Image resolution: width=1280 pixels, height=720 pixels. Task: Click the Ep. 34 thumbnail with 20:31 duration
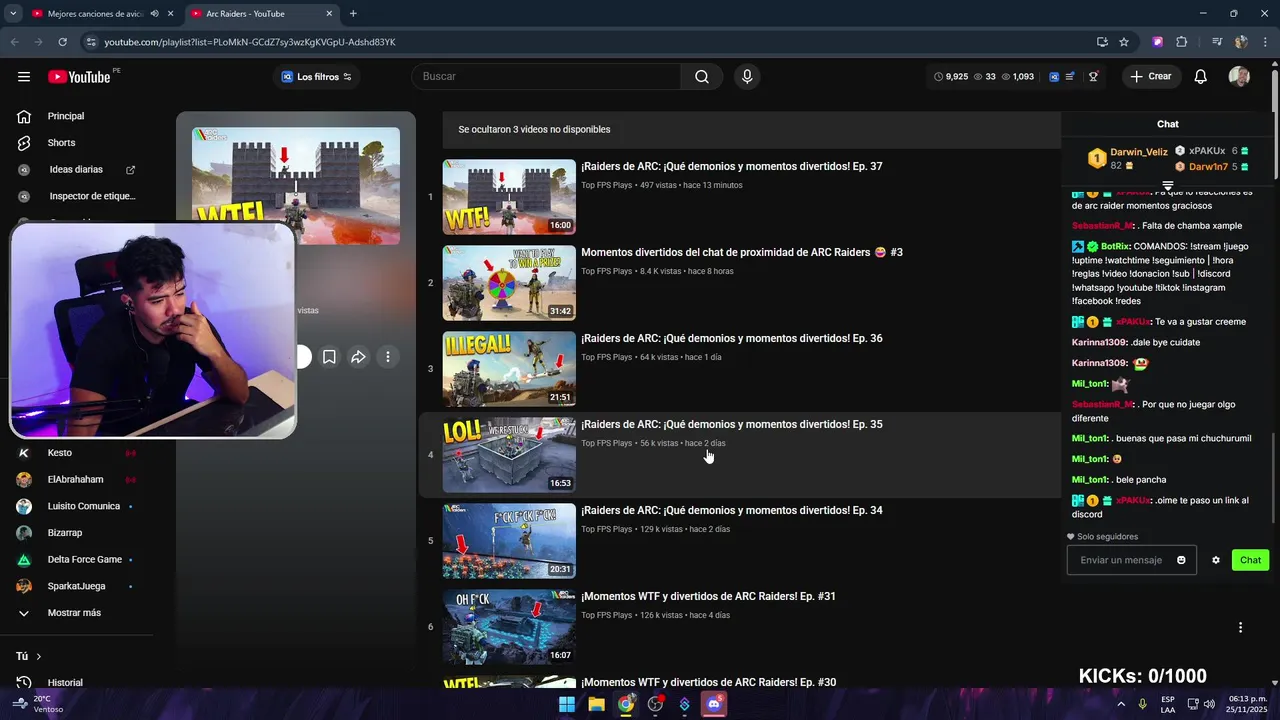click(509, 541)
